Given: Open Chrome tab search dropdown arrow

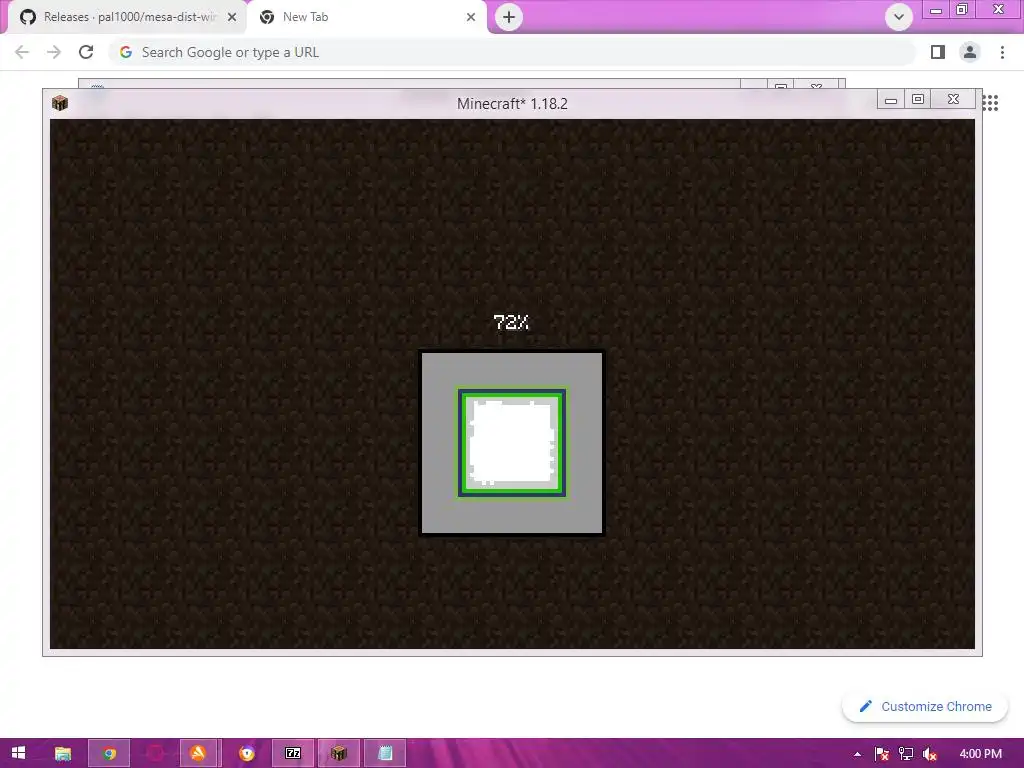Looking at the screenshot, I should (x=899, y=17).
